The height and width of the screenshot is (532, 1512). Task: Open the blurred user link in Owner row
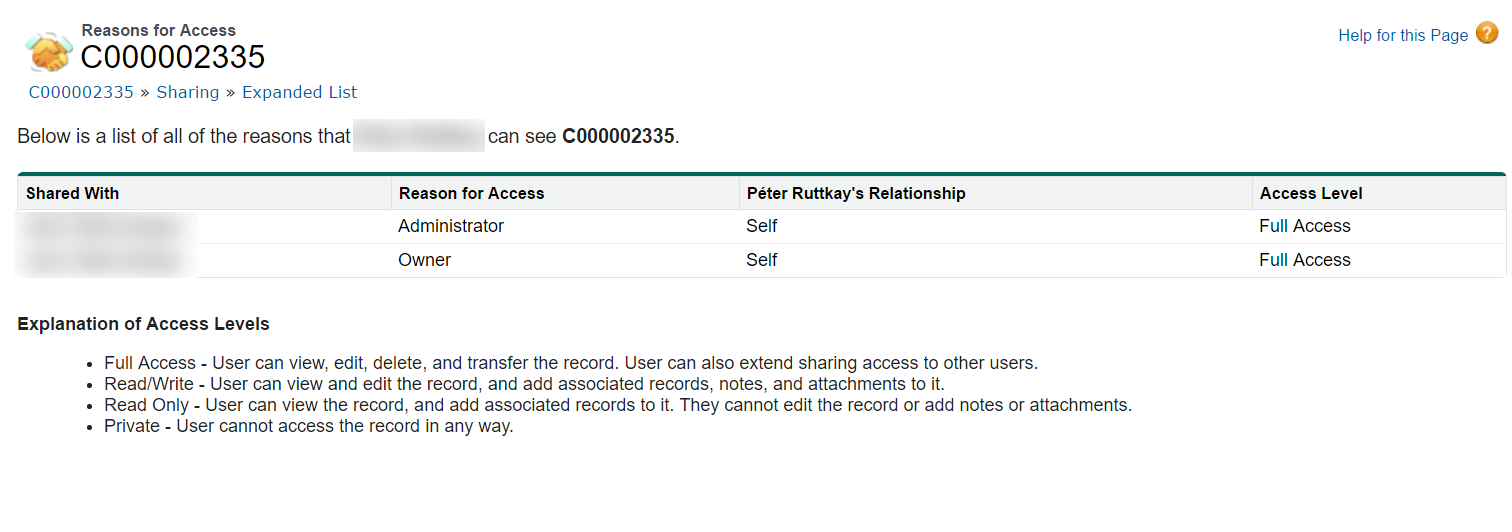[x=105, y=261]
